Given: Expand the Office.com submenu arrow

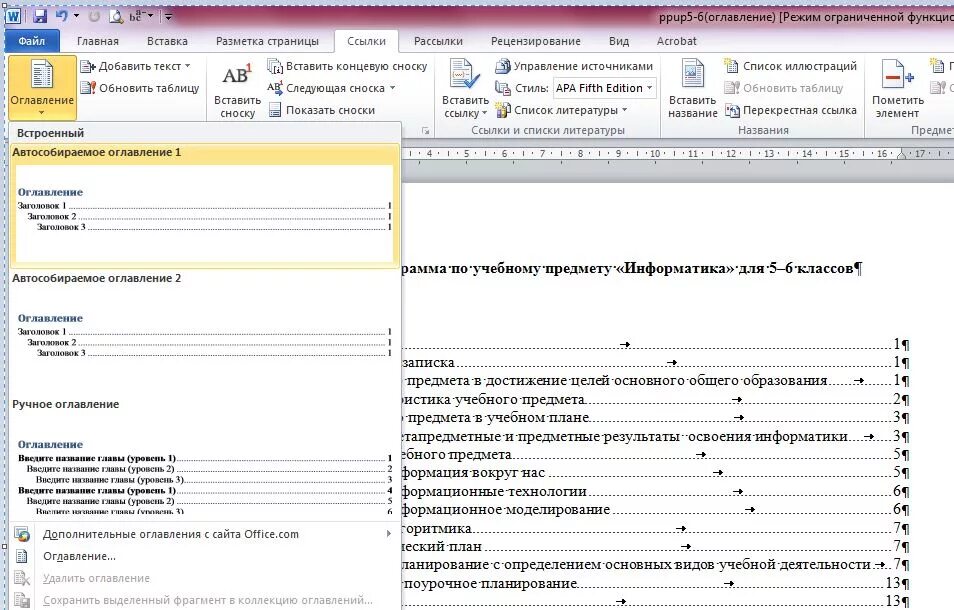Looking at the screenshot, I should coord(389,534).
